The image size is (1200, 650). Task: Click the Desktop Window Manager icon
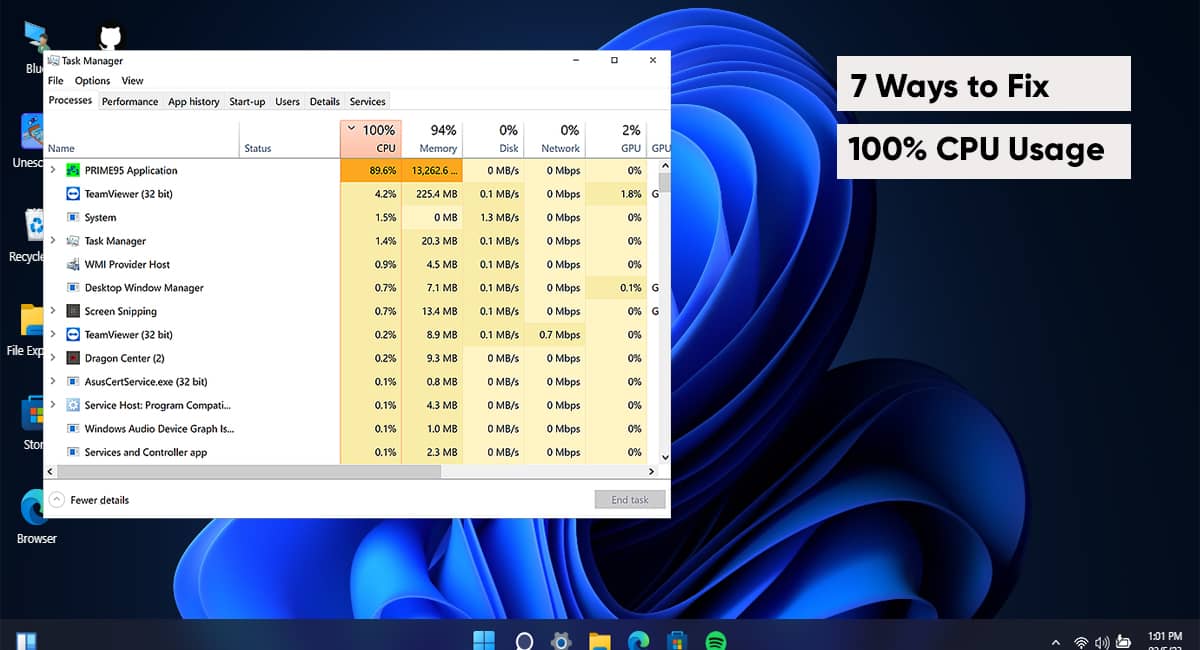coord(73,288)
